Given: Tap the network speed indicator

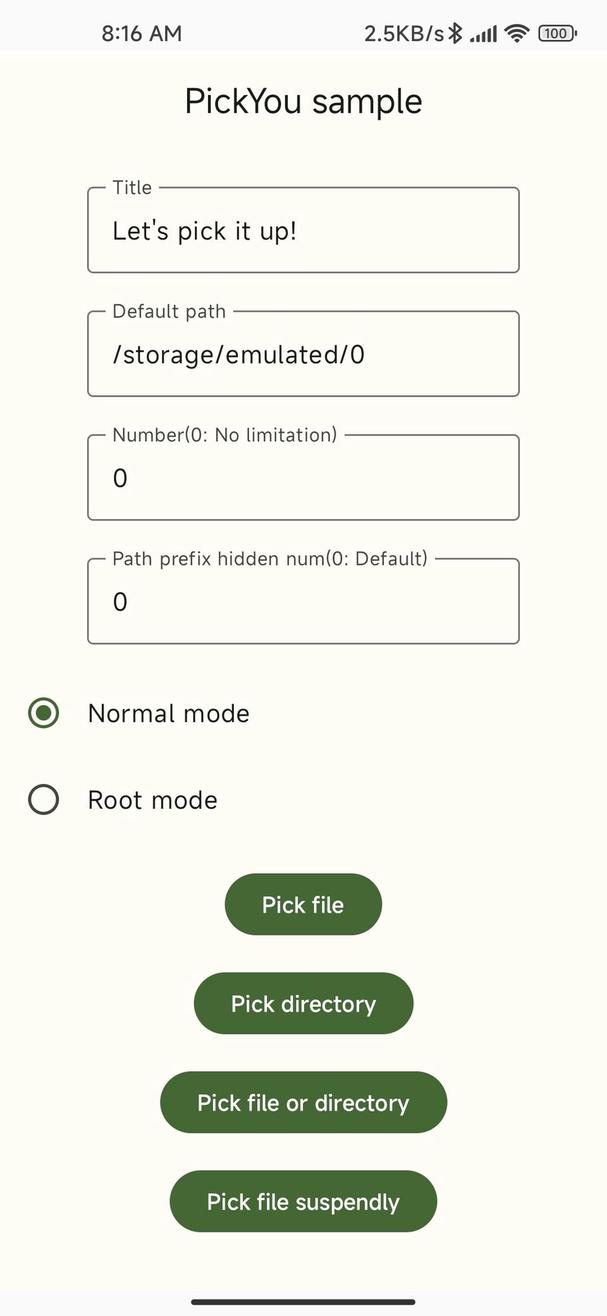Looking at the screenshot, I should click(x=404, y=33).
